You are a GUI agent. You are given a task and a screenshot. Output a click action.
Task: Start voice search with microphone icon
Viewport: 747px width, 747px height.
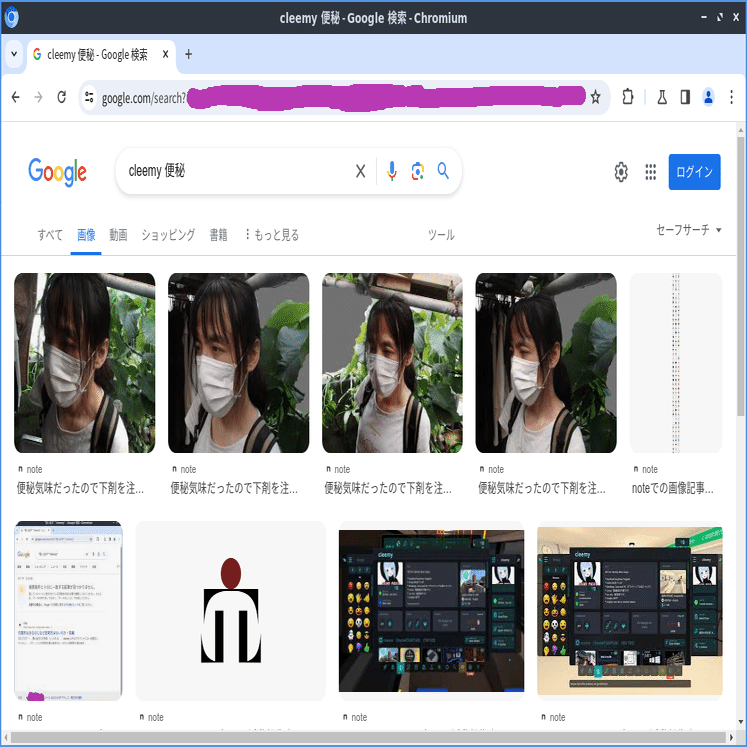tap(392, 171)
